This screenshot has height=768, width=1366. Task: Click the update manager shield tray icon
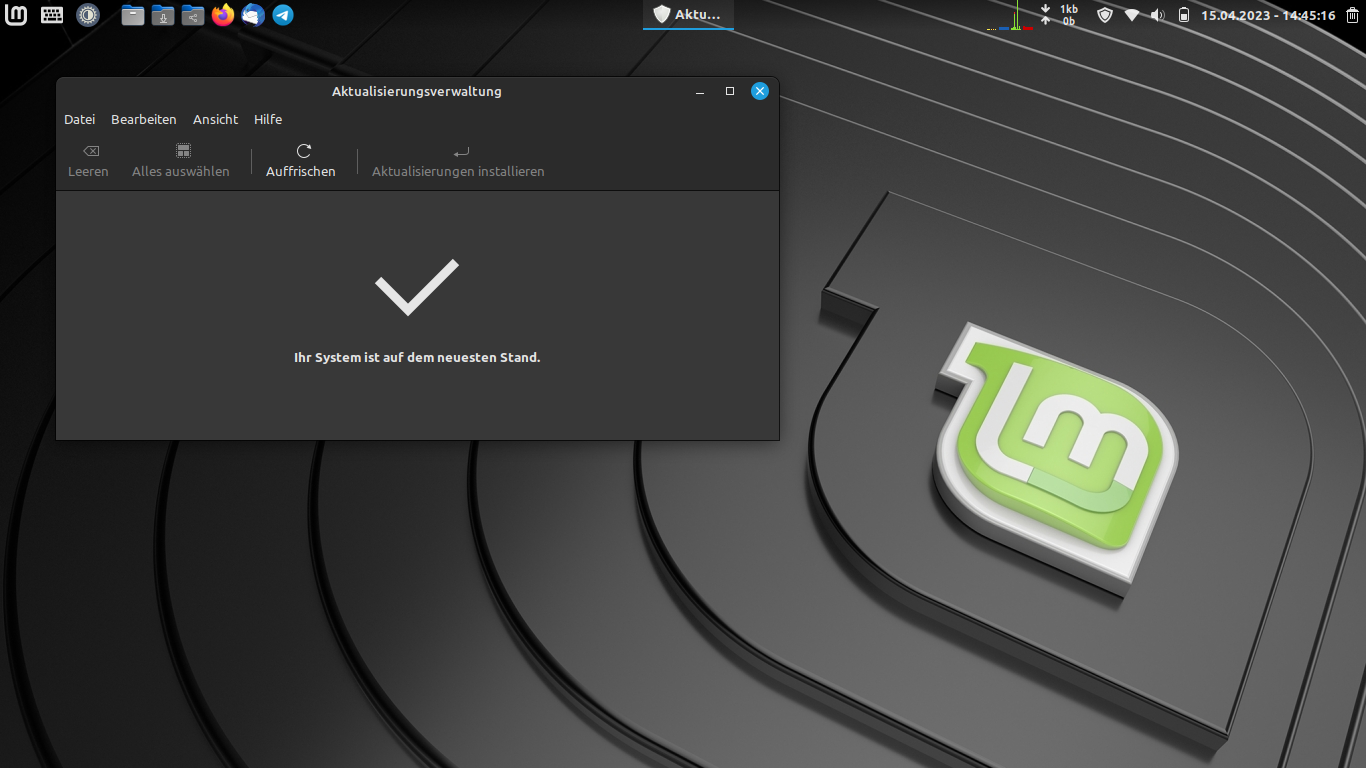point(1105,15)
